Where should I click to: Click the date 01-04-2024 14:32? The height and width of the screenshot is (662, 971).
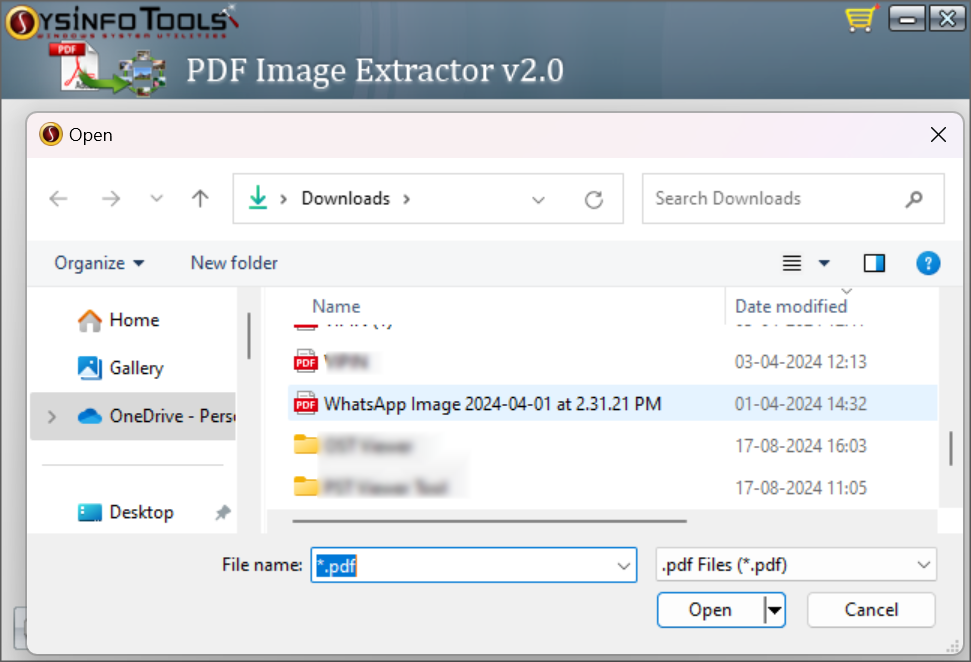[x=800, y=404]
